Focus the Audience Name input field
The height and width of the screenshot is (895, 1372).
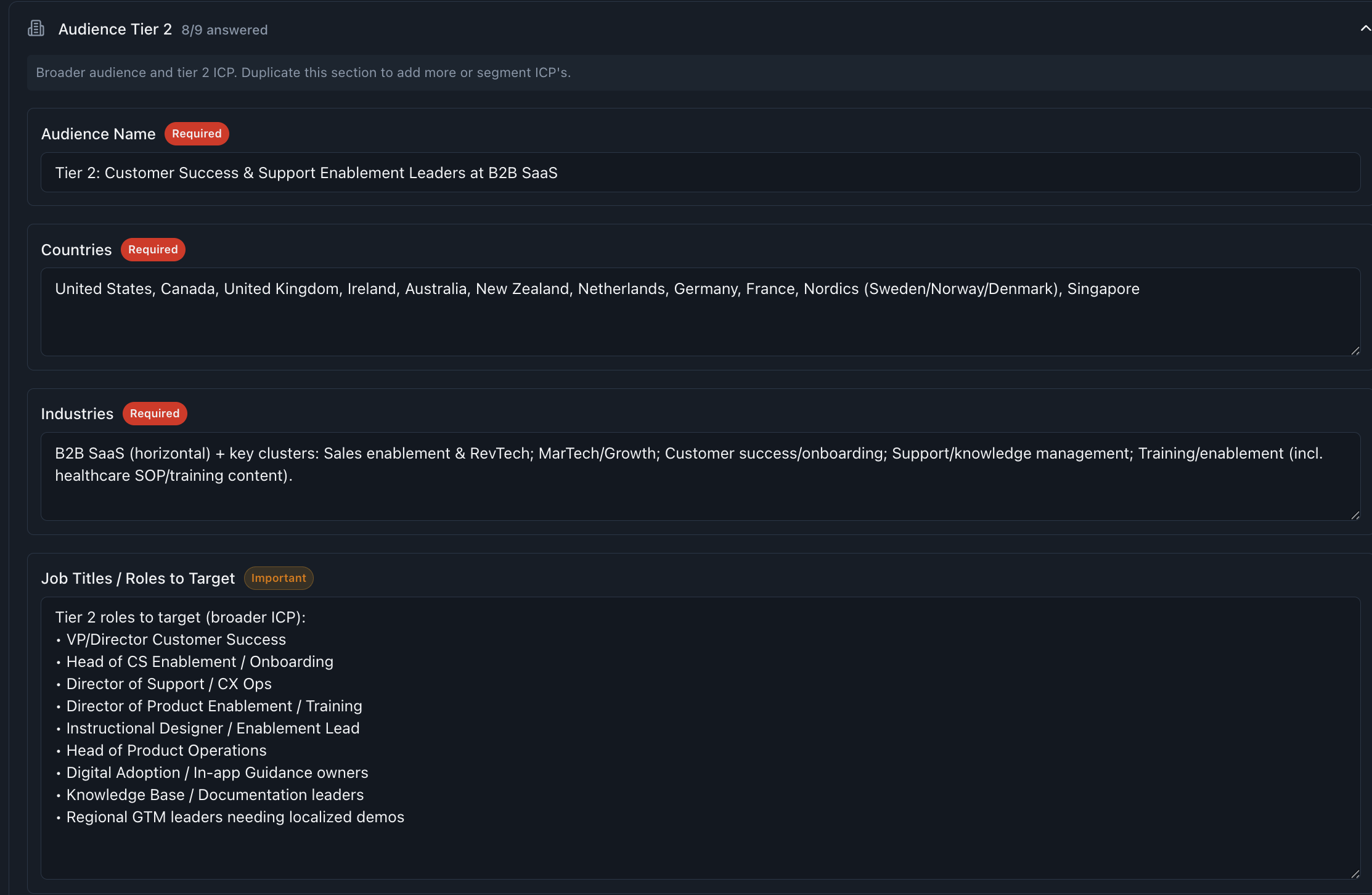[700, 173]
